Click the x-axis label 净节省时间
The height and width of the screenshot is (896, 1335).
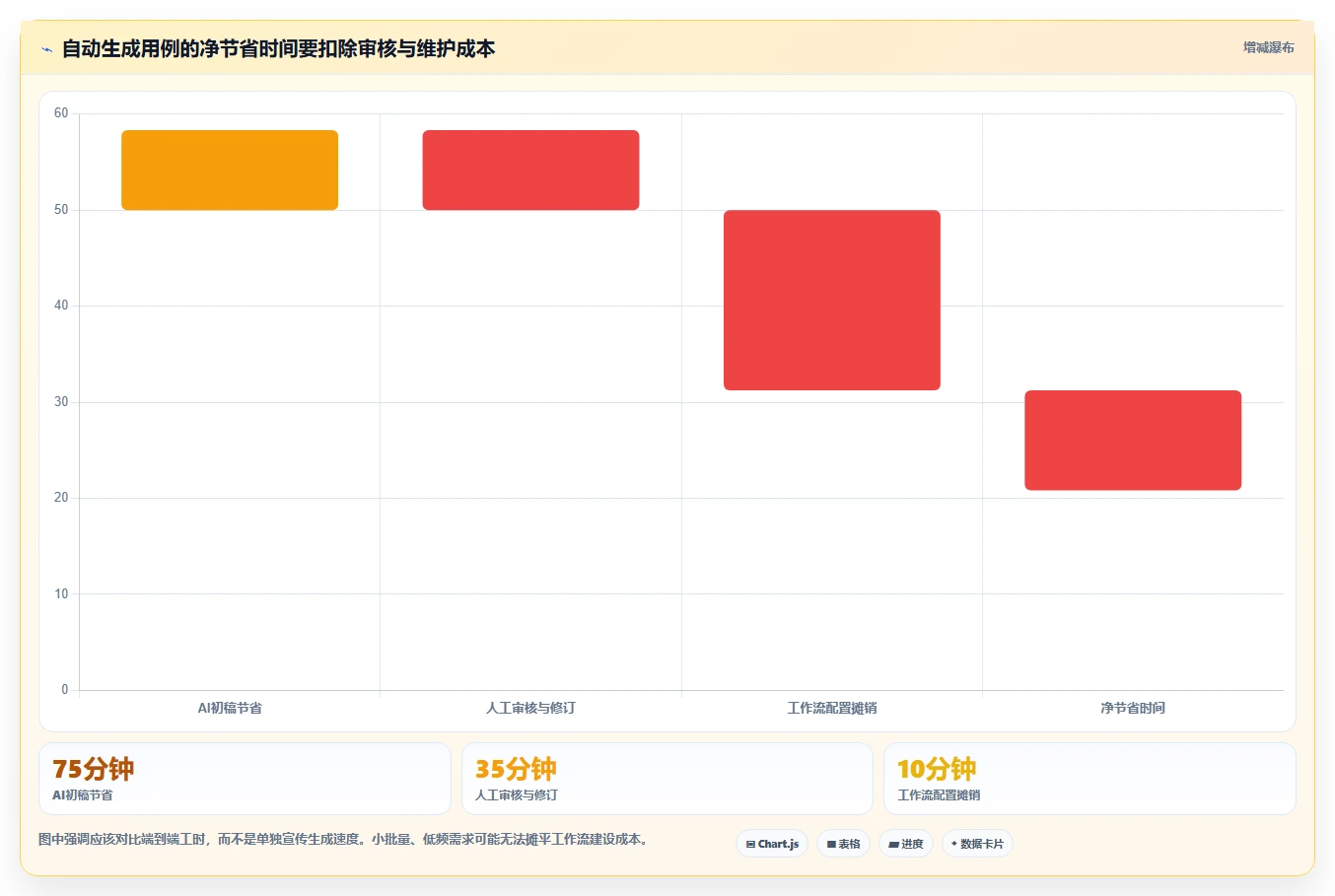pos(1133,708)
